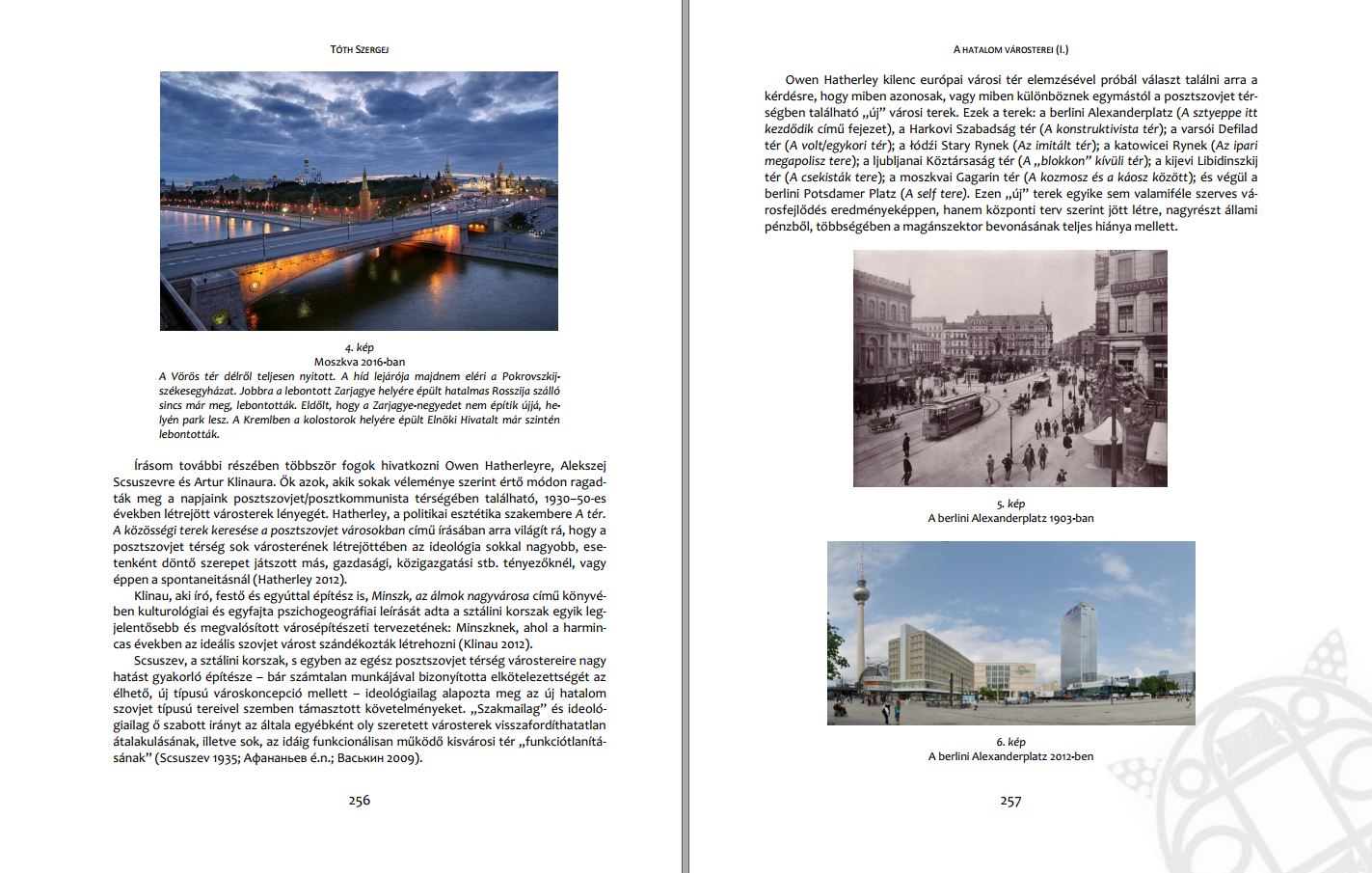The image size is (1372, 873).
Task: Click page number 256
Action: click(x=359, y=800)
